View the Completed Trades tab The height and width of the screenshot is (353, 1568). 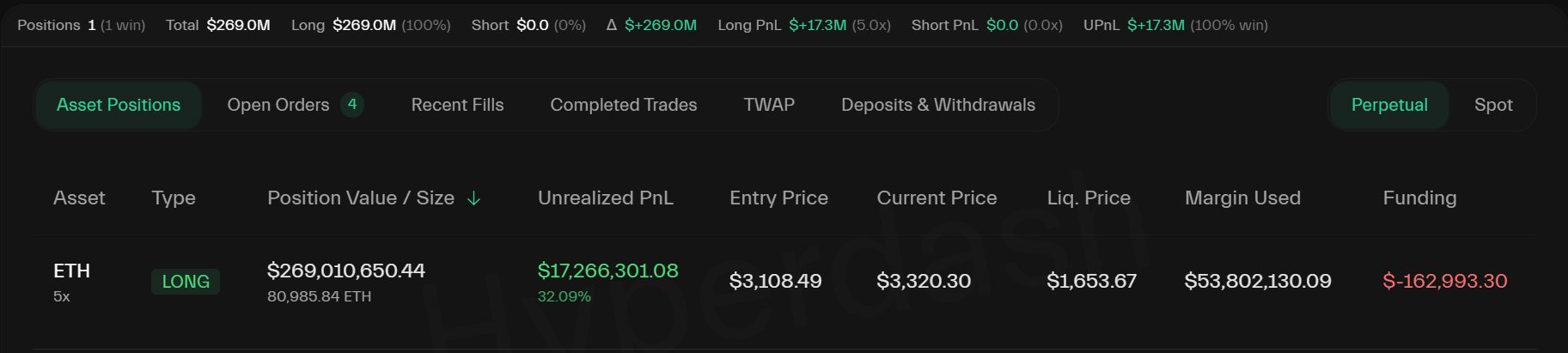point(623,105)
